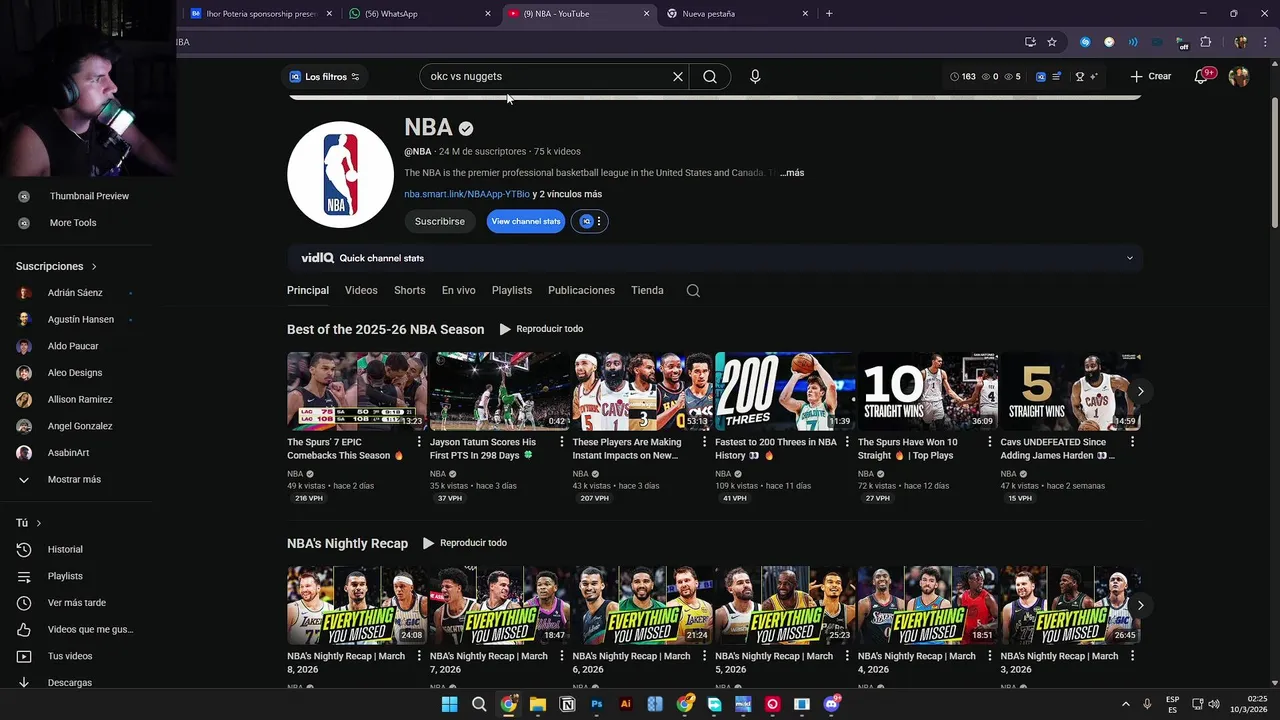Screen dimensions: 1280x720
Task: Expand the Tú section arrow
Action: pos(39,523)
